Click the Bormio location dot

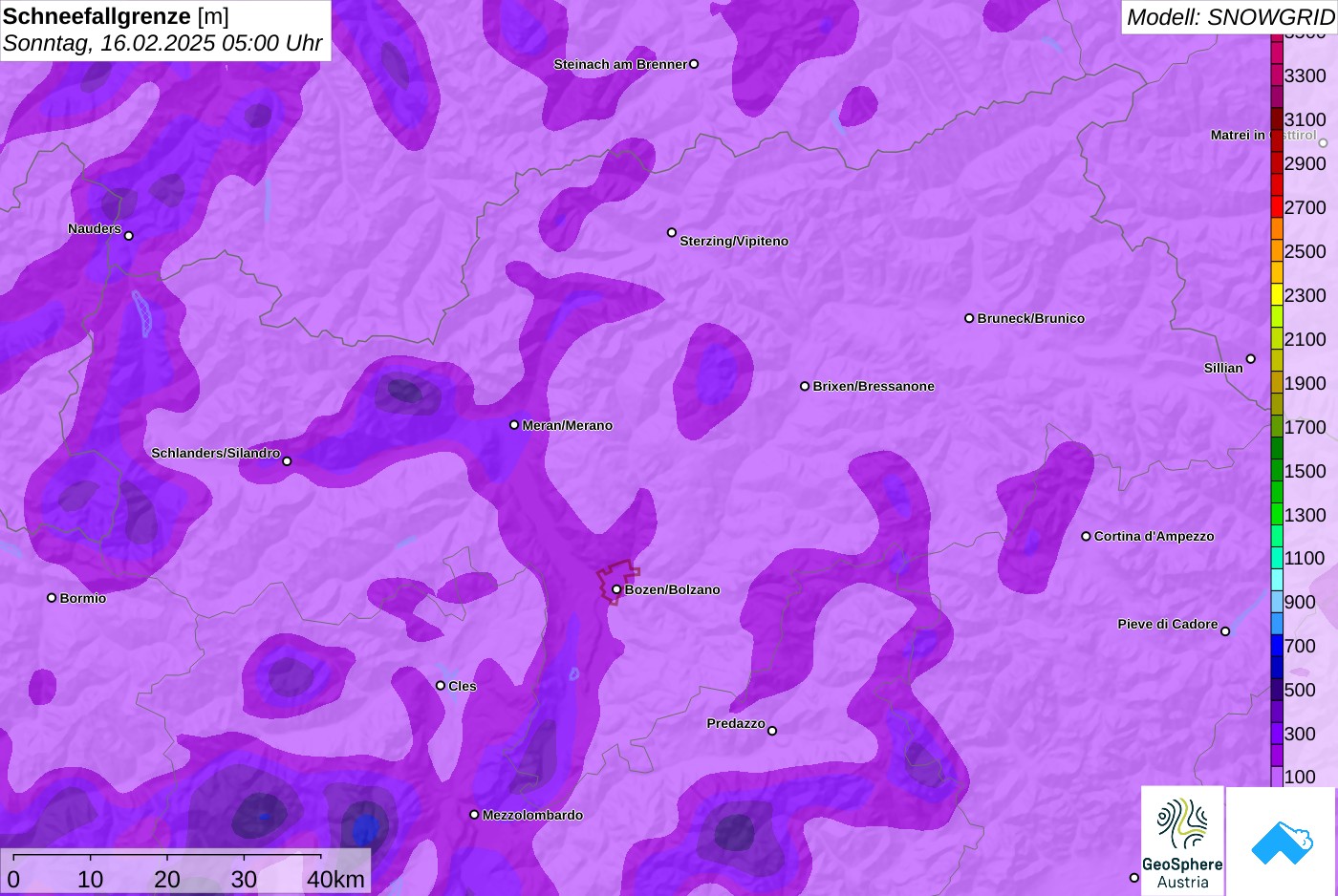(x=52, y=598)
